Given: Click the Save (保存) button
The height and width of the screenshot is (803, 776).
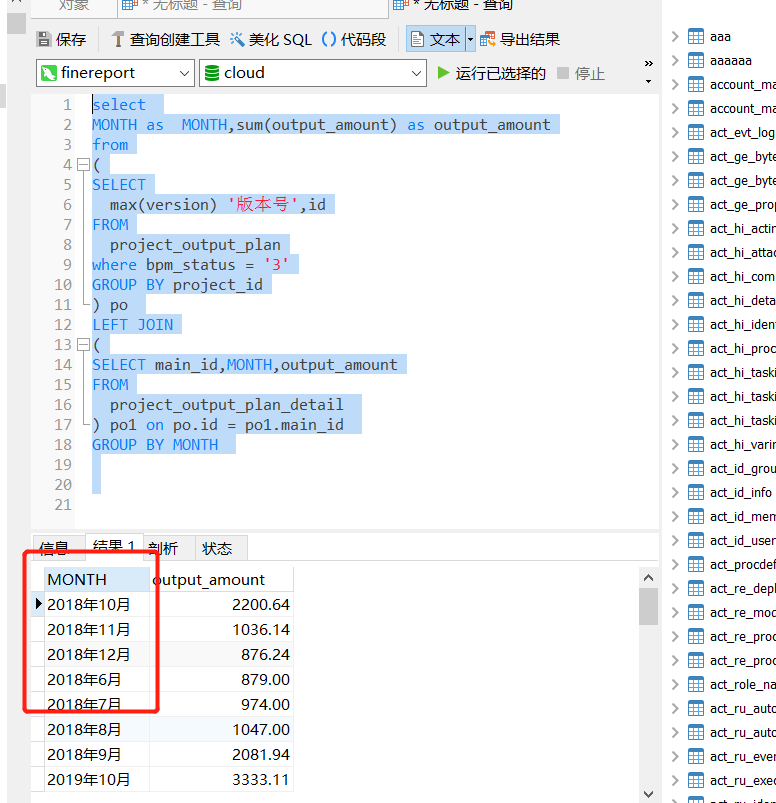Looking at the screenshot, I should pos(61,39).
